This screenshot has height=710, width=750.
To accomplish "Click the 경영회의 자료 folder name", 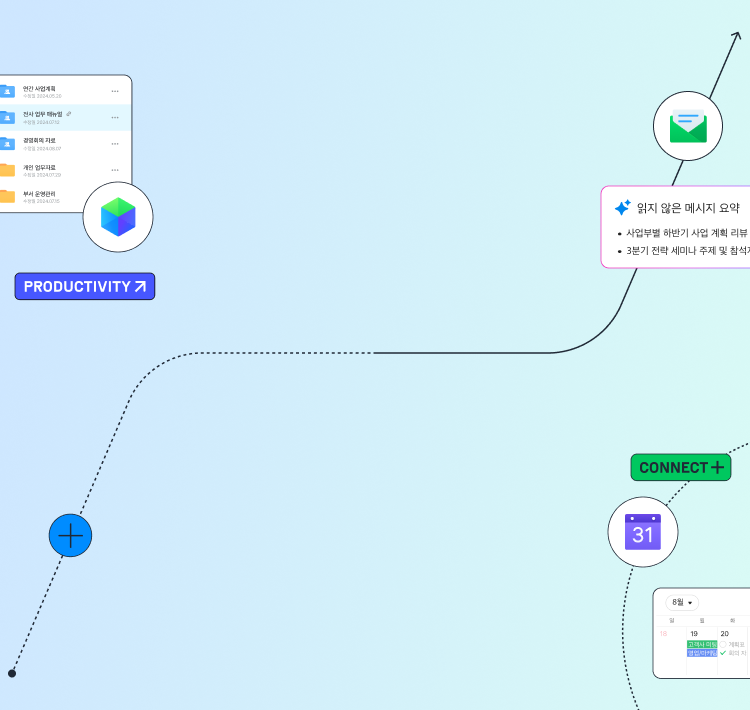I will pyautogui.click(x=39, y=141).
